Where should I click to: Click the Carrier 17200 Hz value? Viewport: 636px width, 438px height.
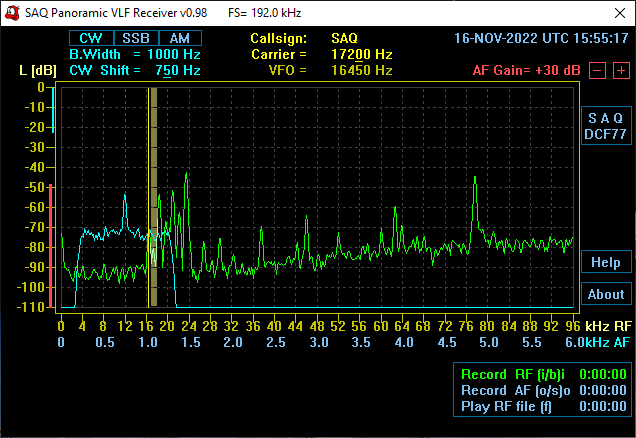(361, 54)
